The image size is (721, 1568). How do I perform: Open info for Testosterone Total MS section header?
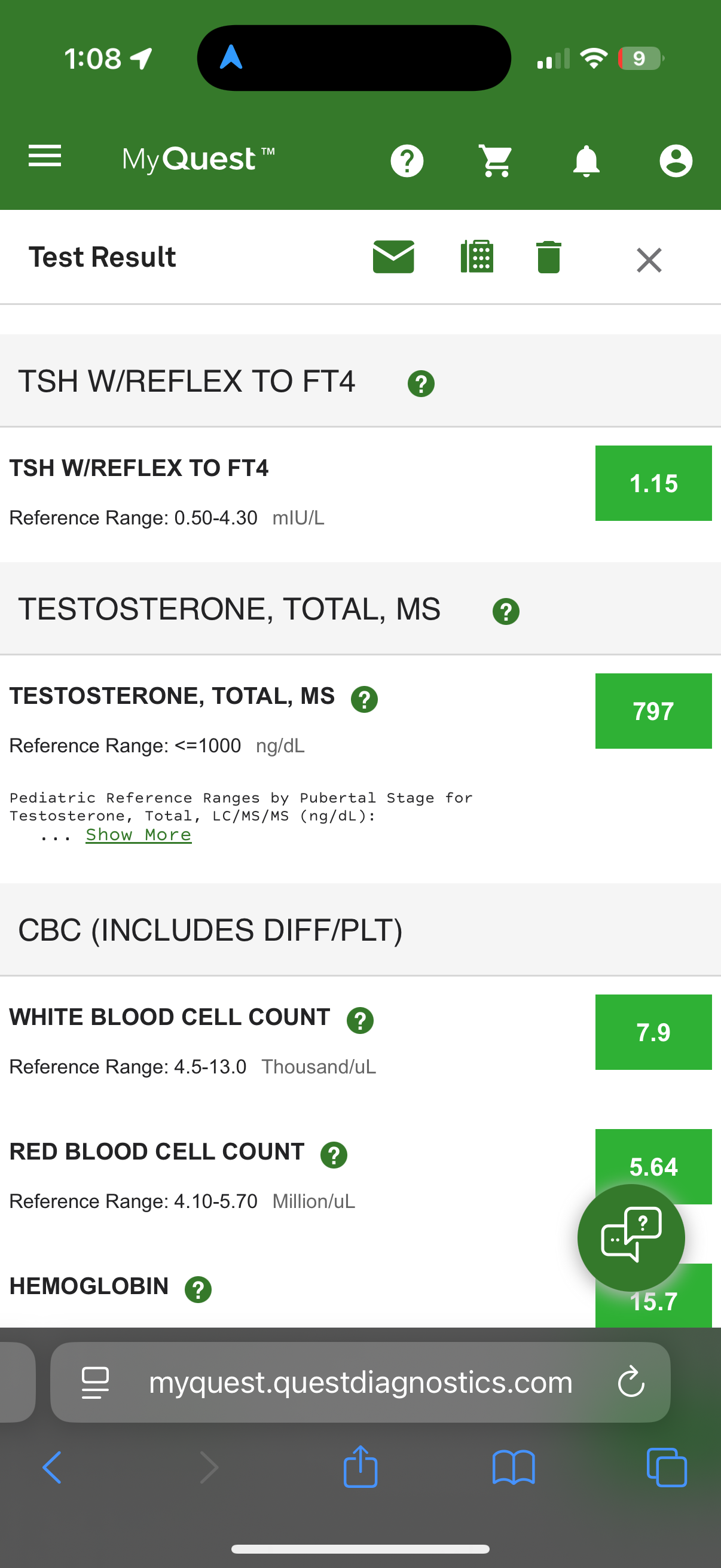point(506,611)
